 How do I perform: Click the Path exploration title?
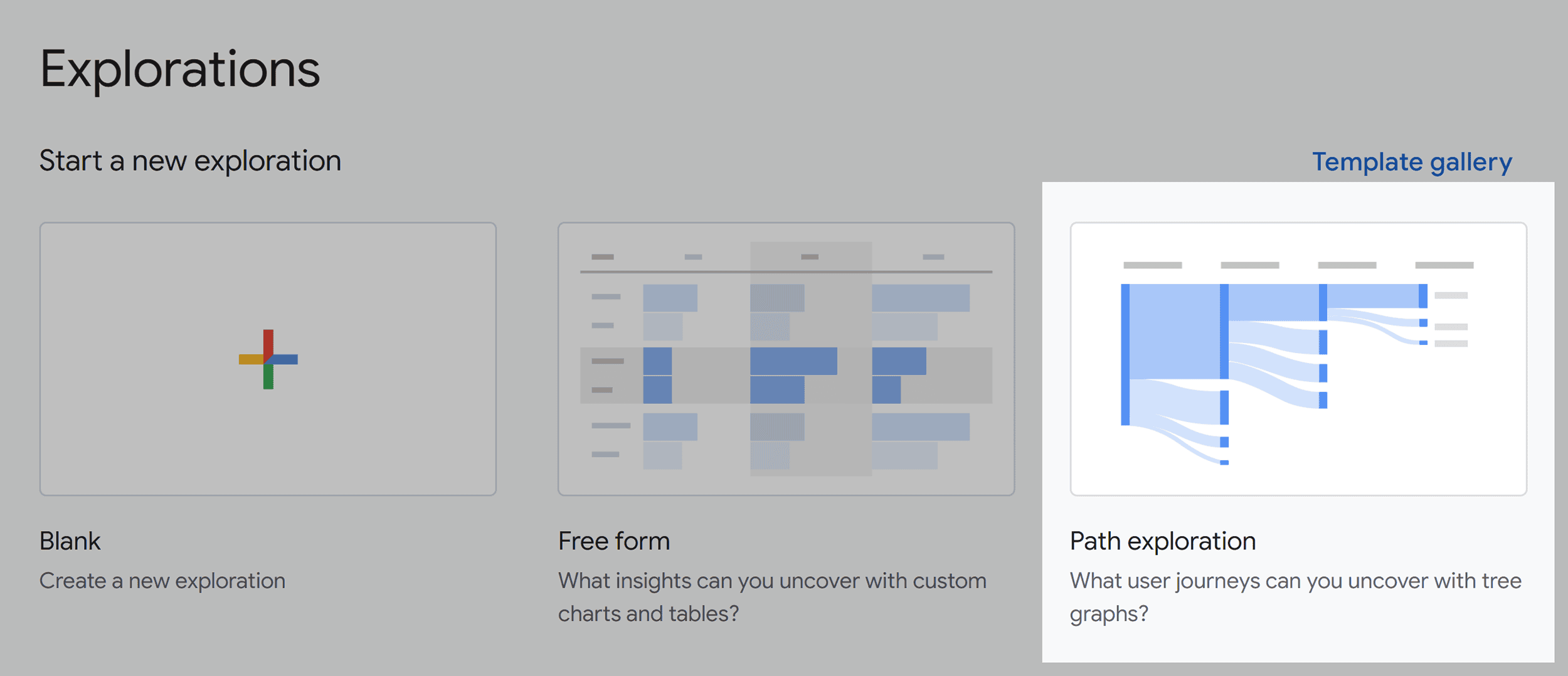[x=1163, y=541]
